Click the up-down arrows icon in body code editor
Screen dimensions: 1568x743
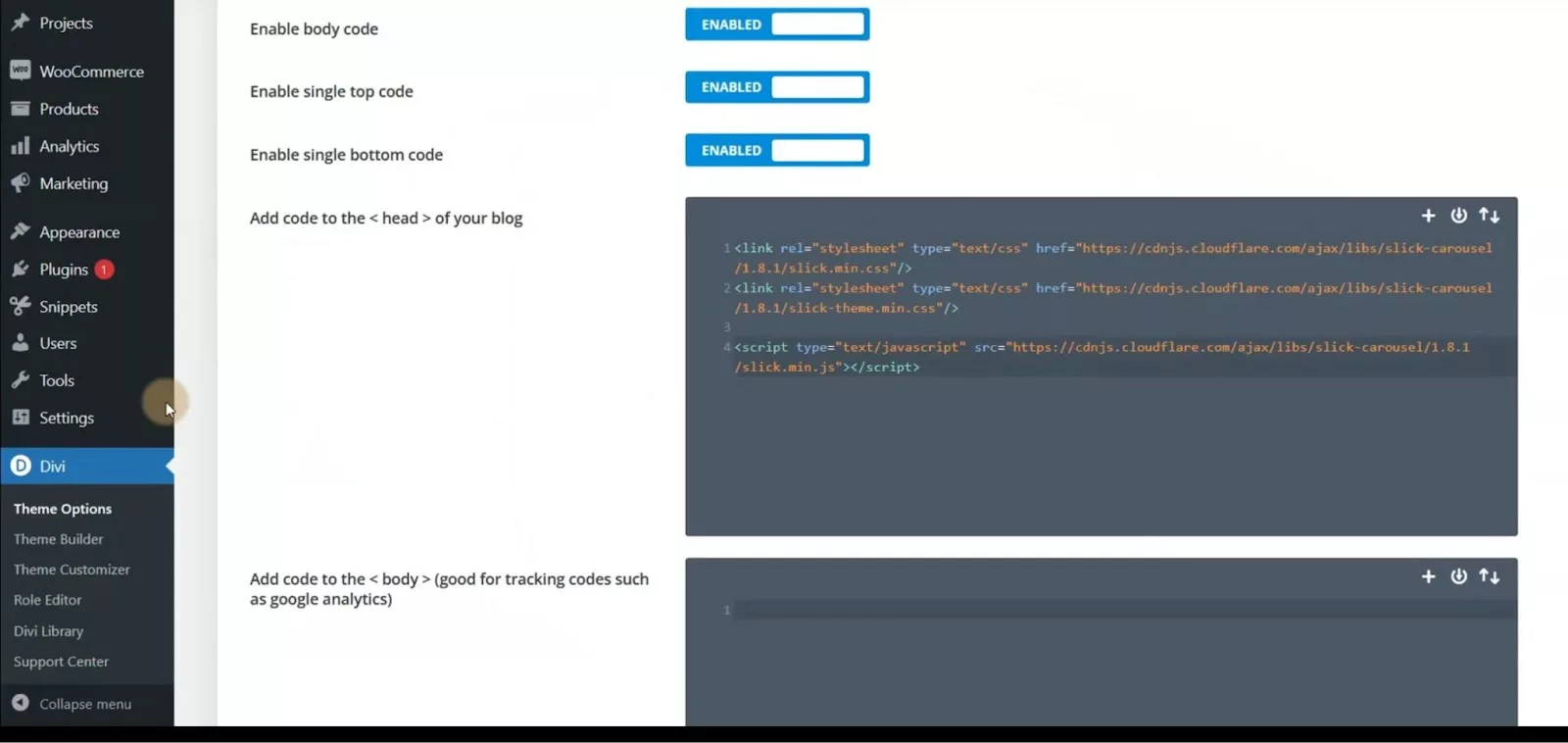click(1490, 576)
